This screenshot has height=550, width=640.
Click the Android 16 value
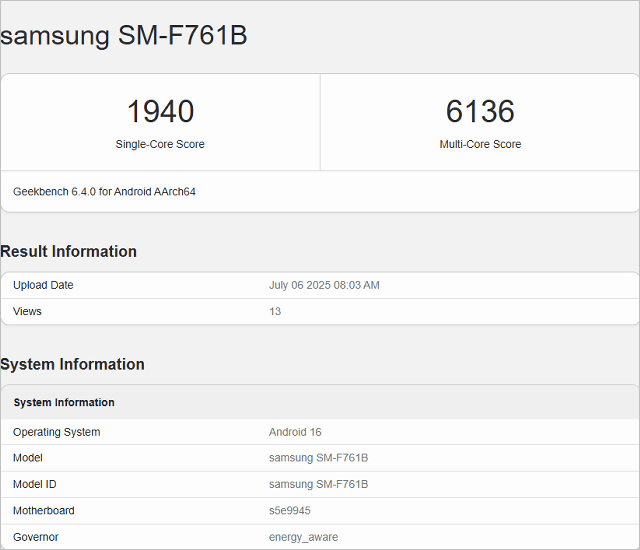(295, 432)
